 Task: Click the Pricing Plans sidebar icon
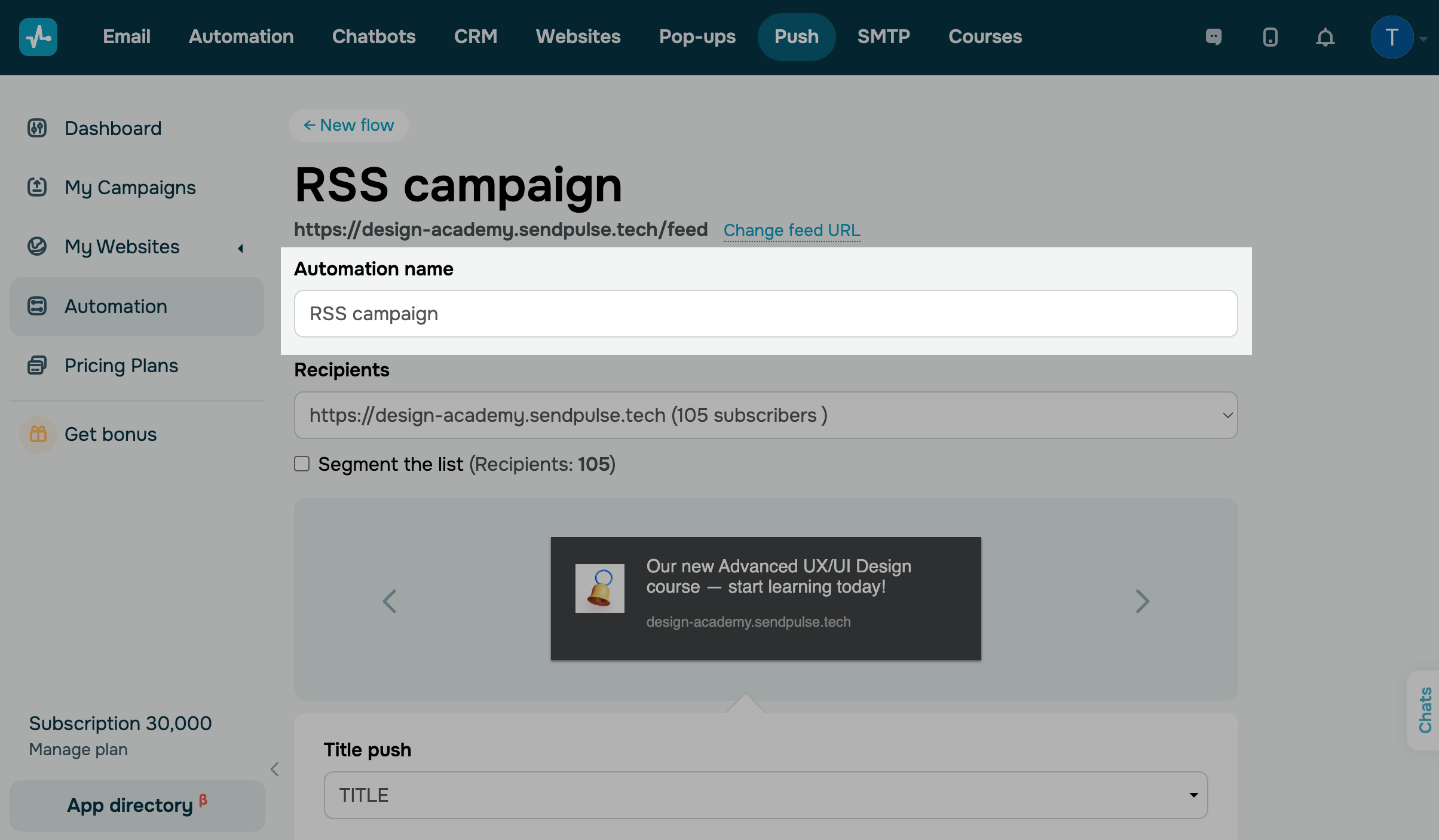[x=37, y=365]
